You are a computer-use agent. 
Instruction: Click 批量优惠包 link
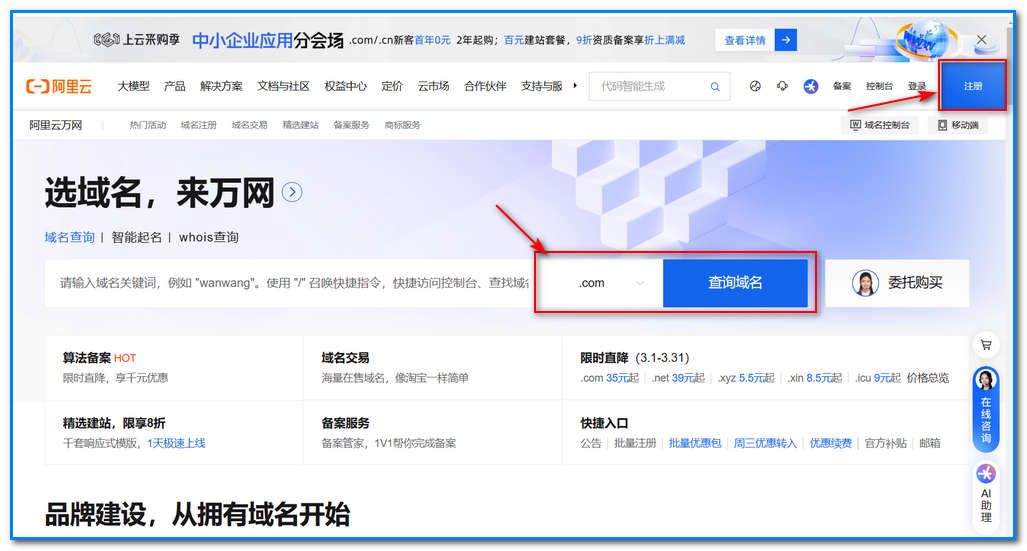(695, 444)
